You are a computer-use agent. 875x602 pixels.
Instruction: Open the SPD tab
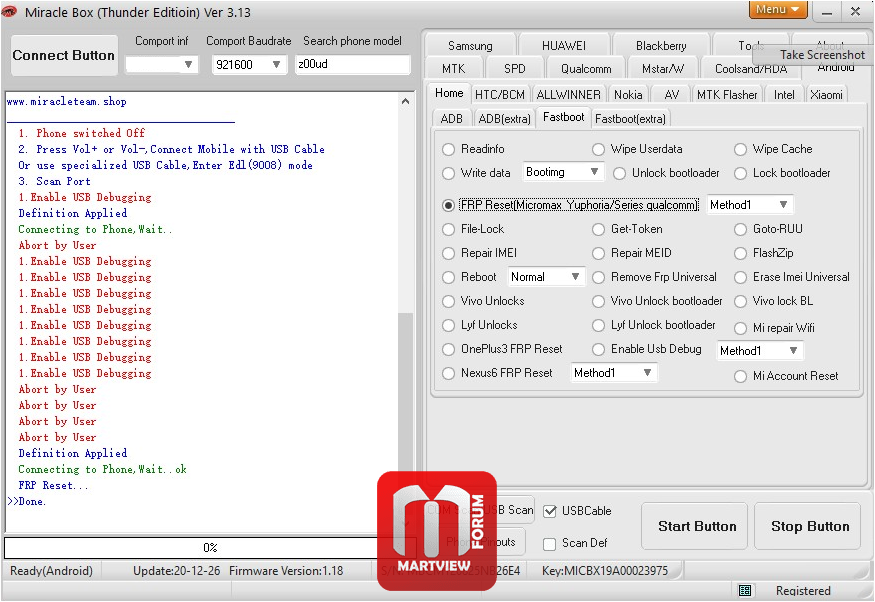(515, 69)
